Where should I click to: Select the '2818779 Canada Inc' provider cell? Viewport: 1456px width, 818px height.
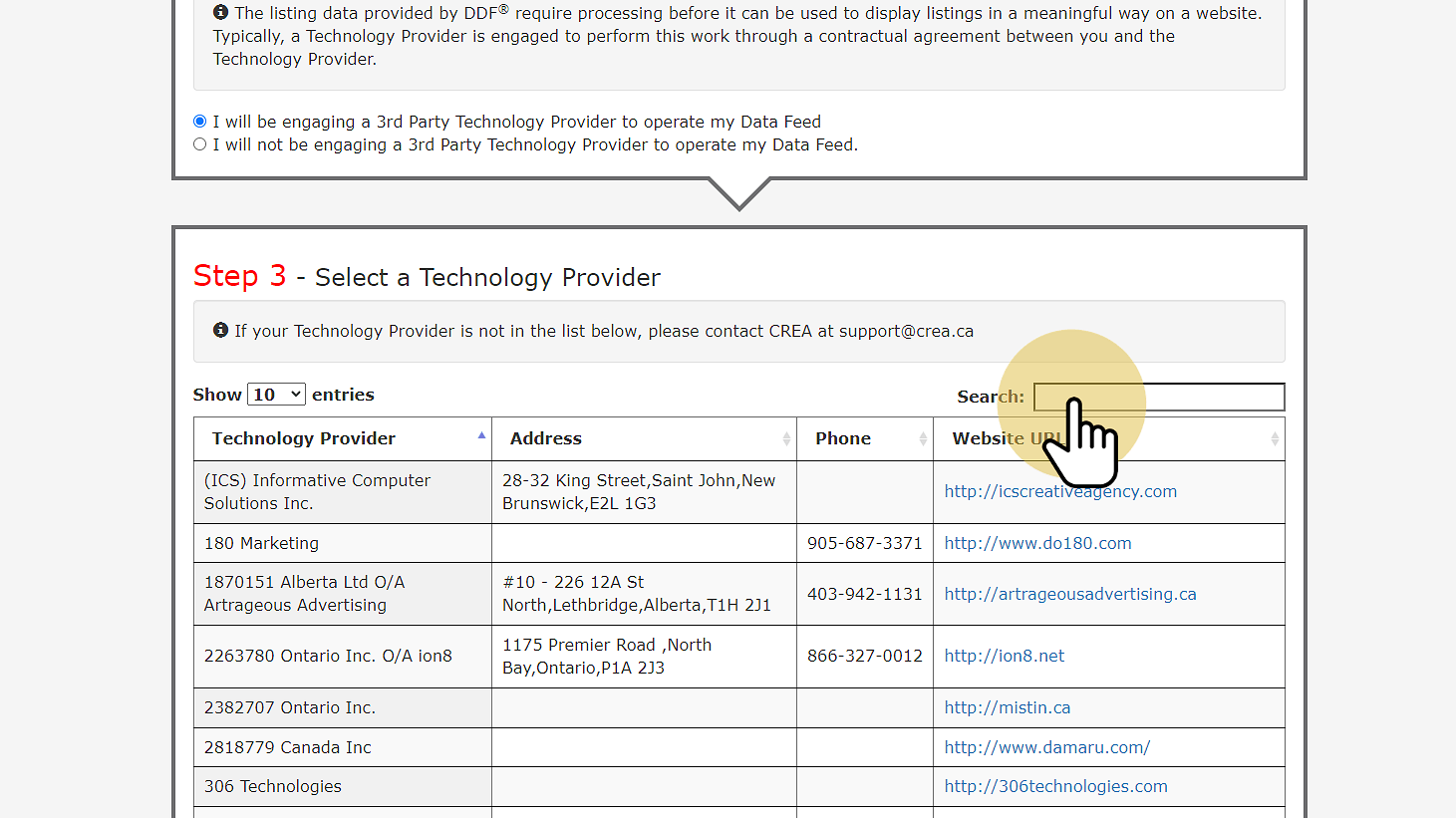pos(343,747)
